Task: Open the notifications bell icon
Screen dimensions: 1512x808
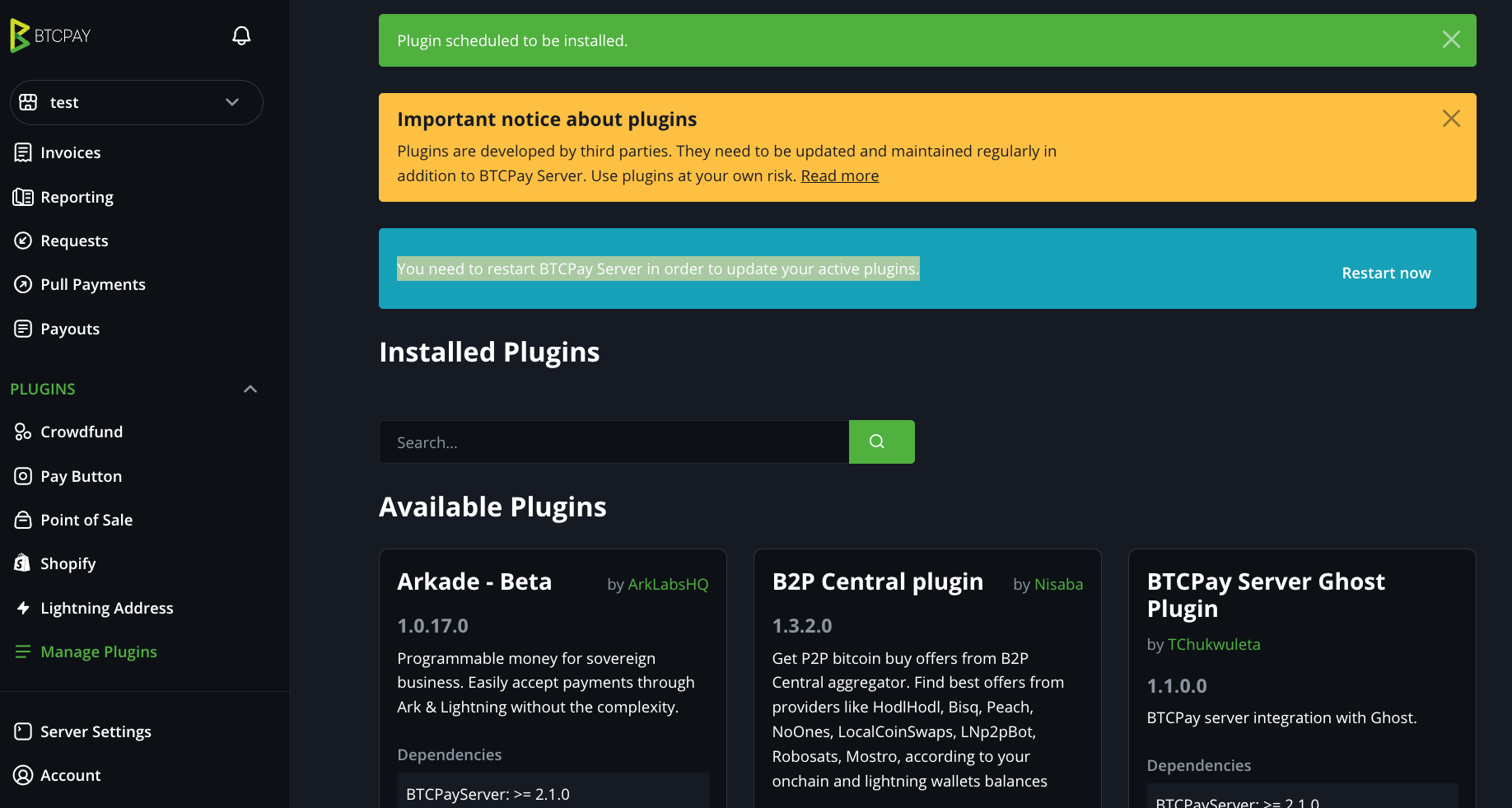Action: (241, 35)
